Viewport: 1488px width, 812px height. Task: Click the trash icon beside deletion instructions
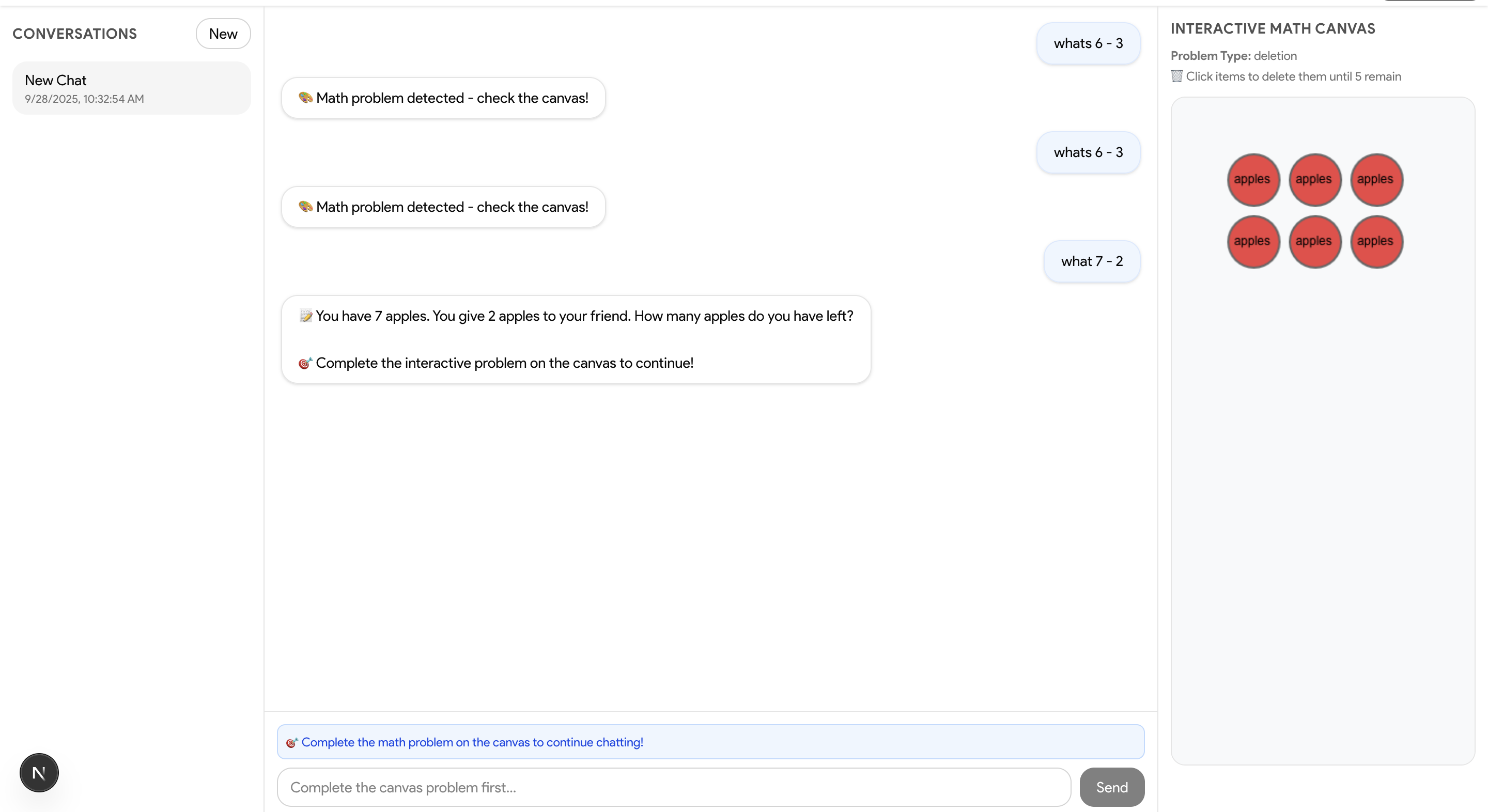tap(1176, 76)
